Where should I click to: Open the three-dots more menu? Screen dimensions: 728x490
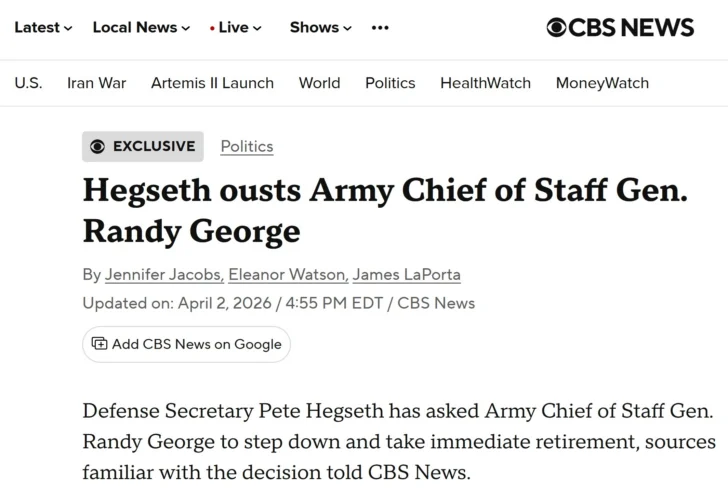pos(380,28)
